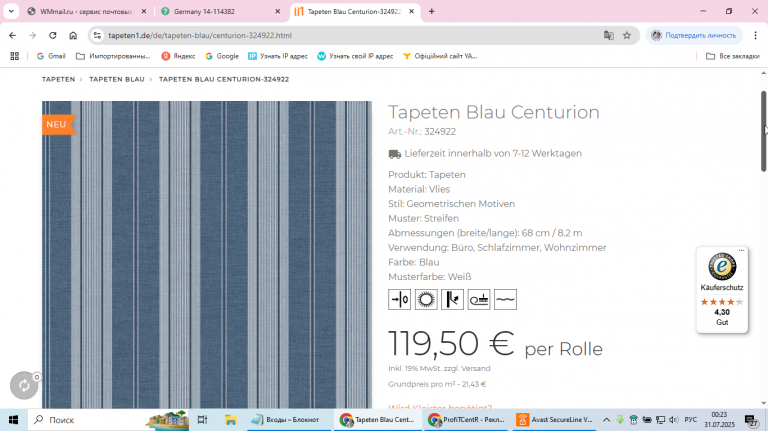Select the Art.-Nr.: 324922 text

(x=422, y=131)
